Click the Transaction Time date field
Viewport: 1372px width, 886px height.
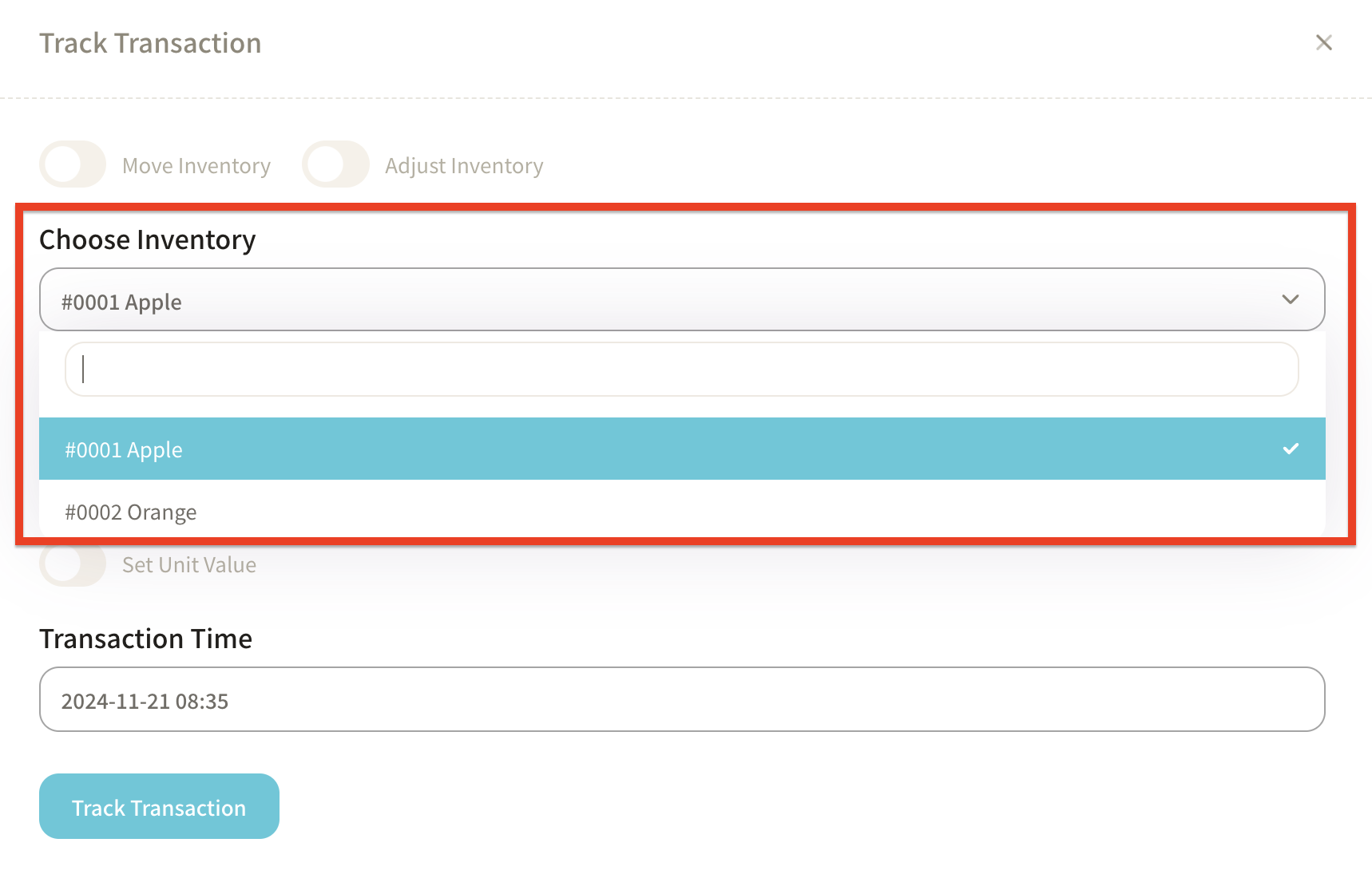click(x=681, y=700)
